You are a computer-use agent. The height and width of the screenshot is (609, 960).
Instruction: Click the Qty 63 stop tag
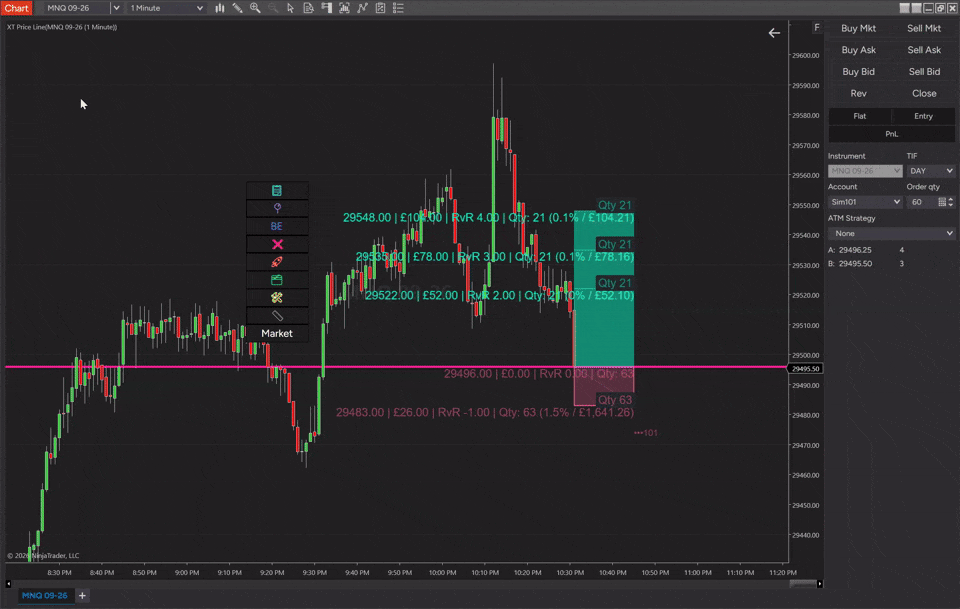click(x=615, y=400)
